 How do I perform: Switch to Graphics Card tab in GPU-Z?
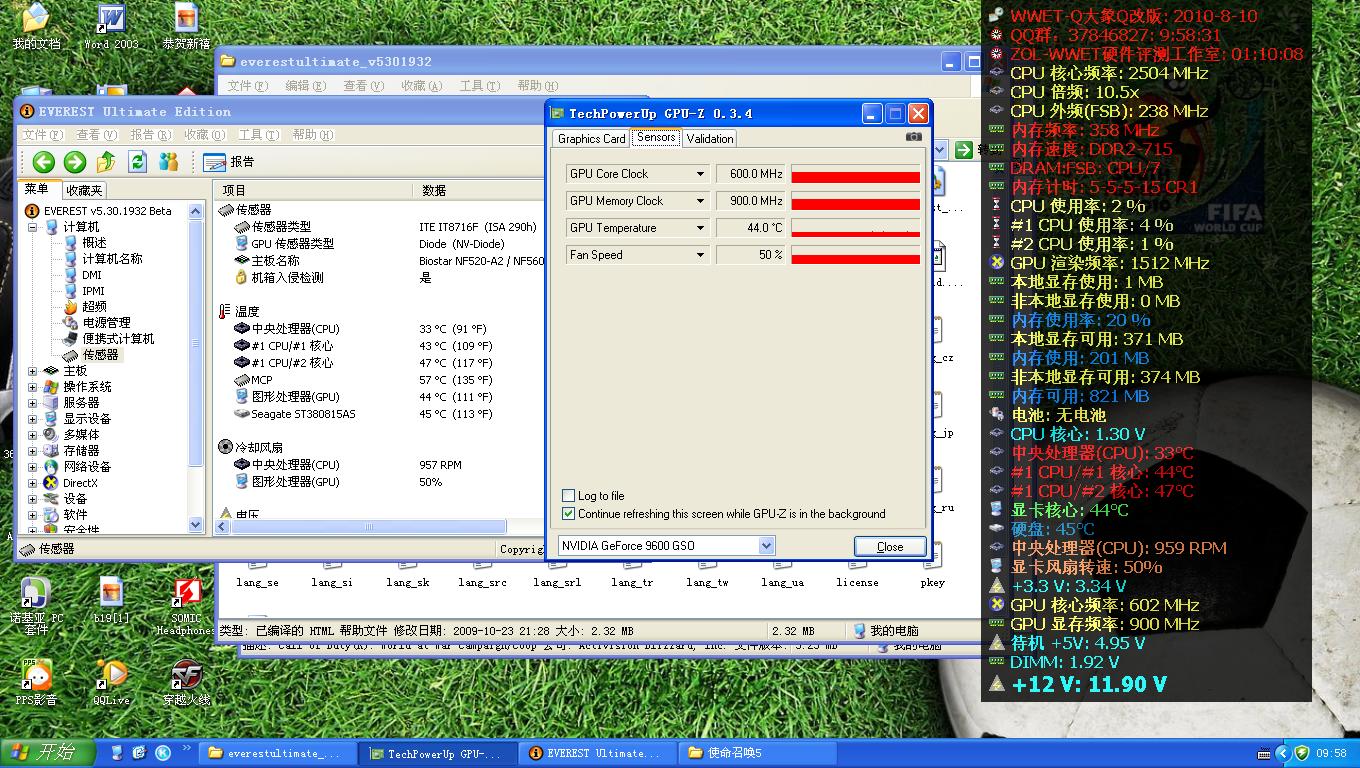point(591,139)
